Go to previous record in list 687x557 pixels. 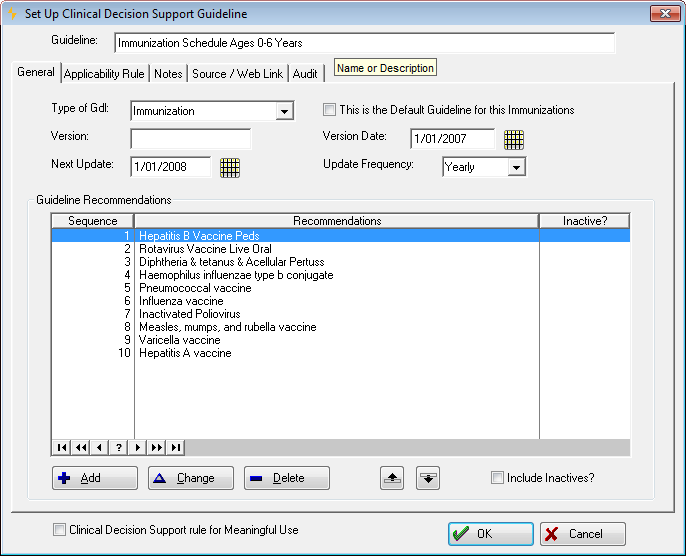[100, 447]
